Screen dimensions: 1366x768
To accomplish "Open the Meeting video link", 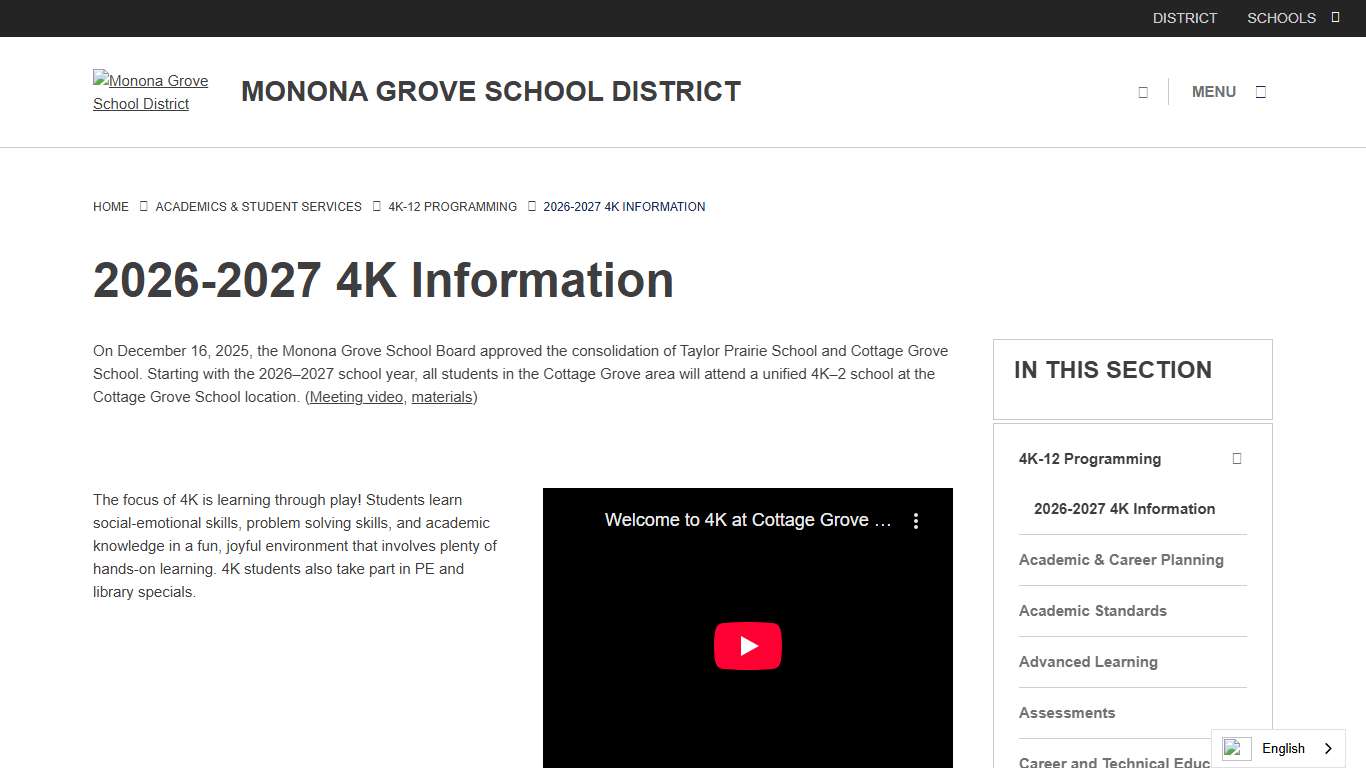I will 356,397.
